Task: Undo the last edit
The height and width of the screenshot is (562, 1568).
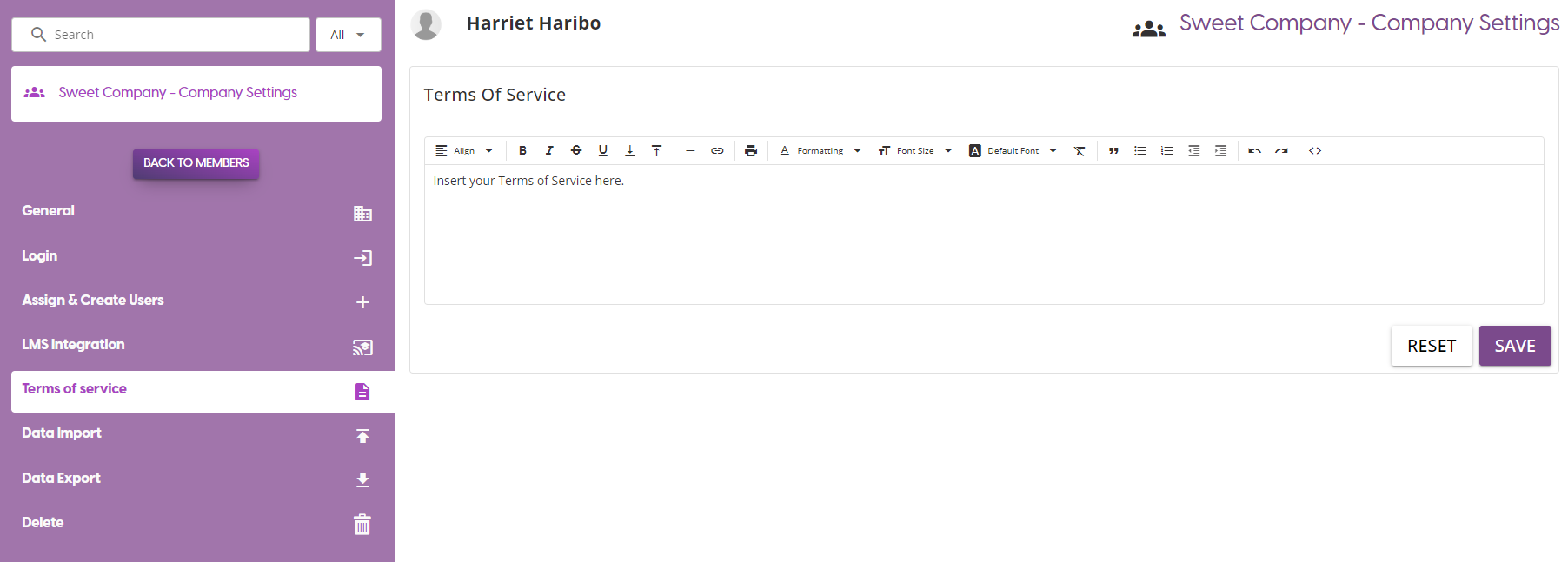Action: coord(1254,151)
